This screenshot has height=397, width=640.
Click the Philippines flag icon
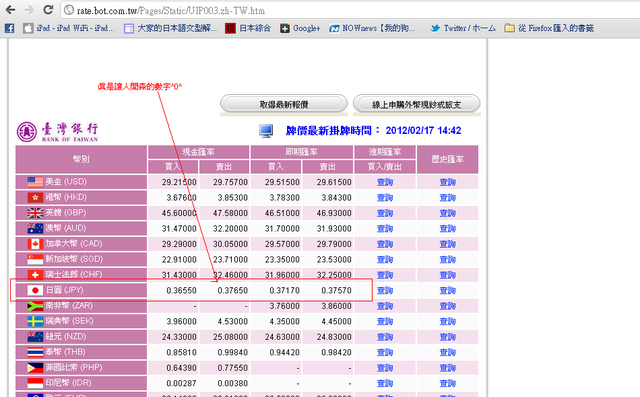[x=35, y=368]
